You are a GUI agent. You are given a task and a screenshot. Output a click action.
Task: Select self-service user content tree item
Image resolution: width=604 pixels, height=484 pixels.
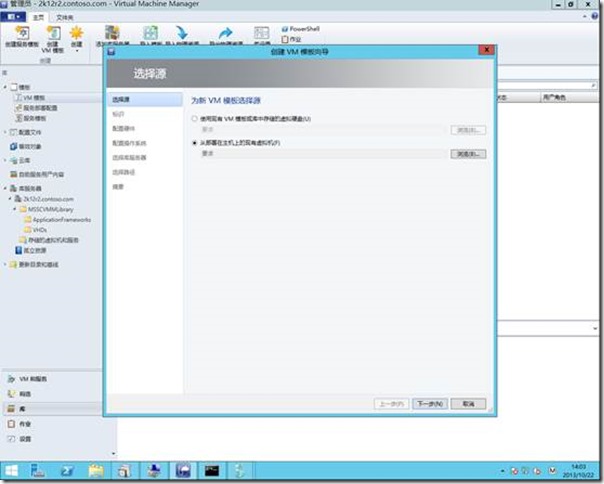37,175
